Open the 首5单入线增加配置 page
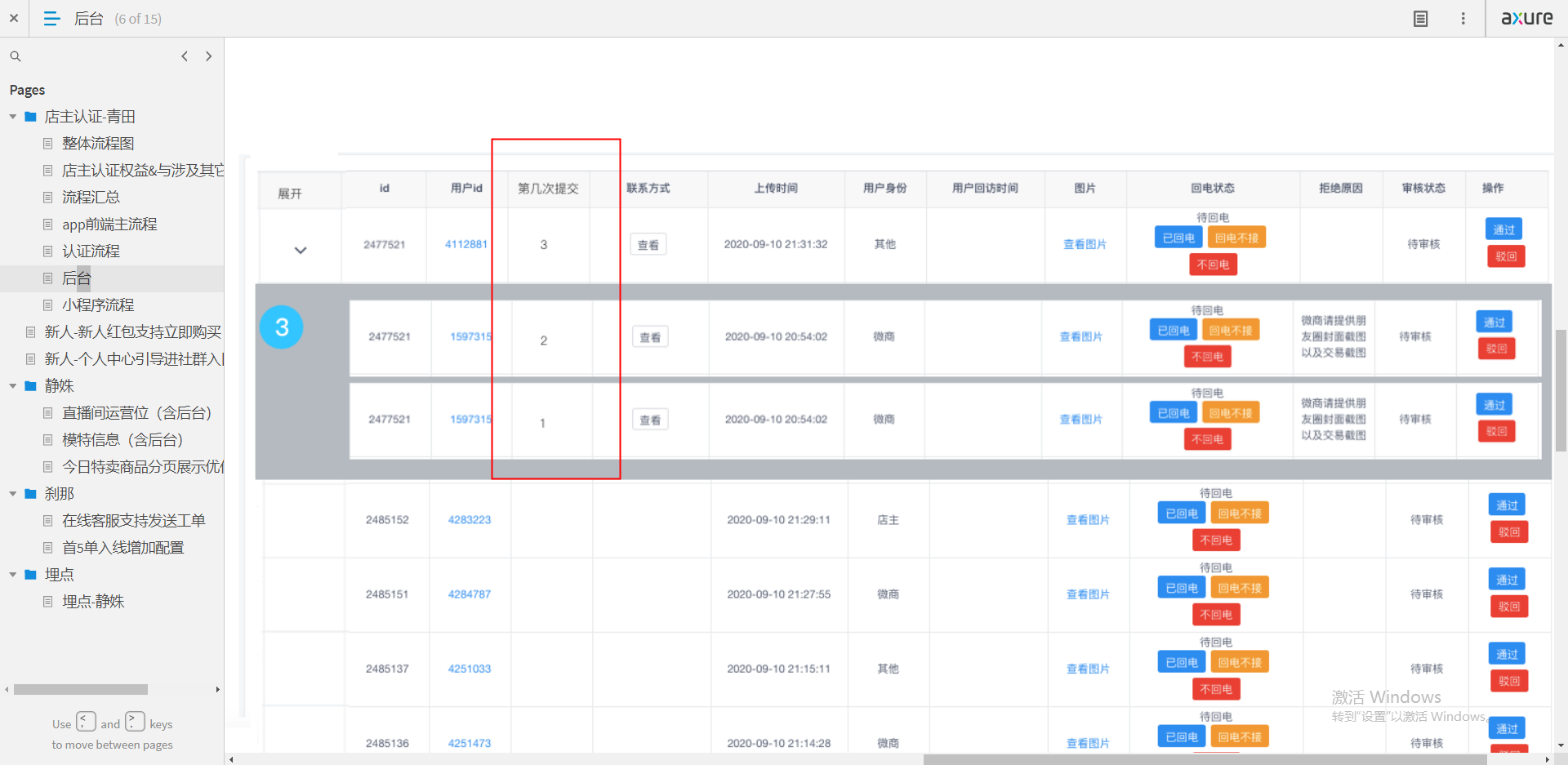1568x765 pixels. click(x=123, y=548)
